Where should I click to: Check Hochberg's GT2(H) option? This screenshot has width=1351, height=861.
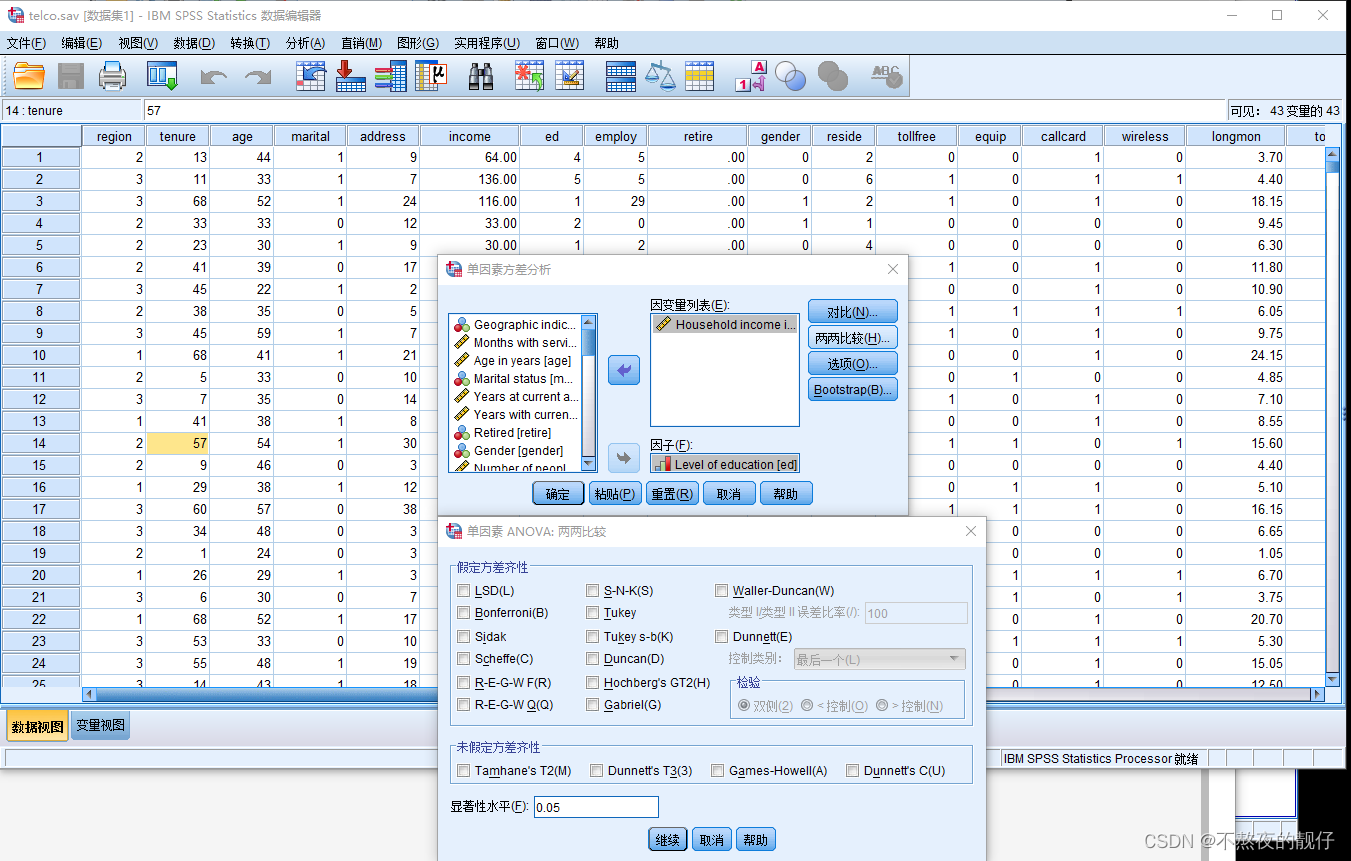[x=593, y=682]
